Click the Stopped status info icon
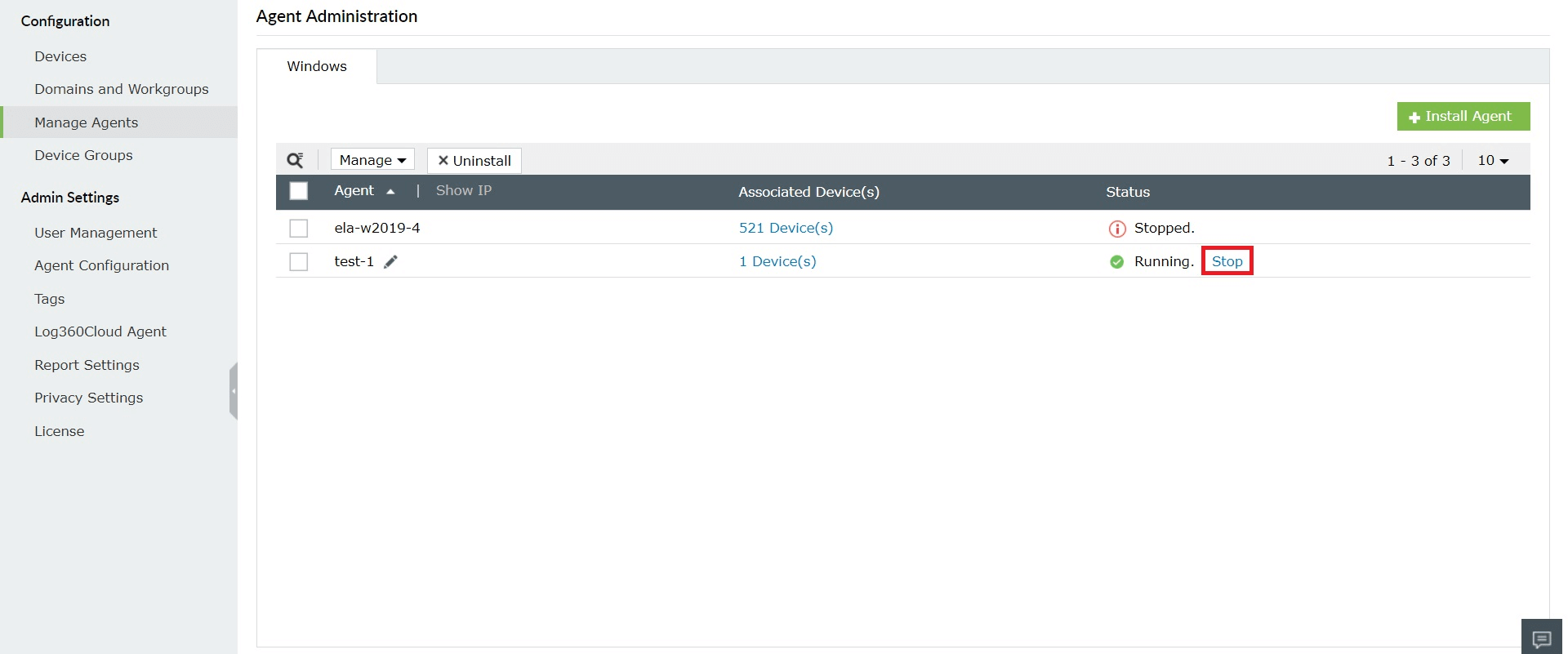Image resolution: width=1568 pixels, height=654 pixels. (x=1117, y=229)
